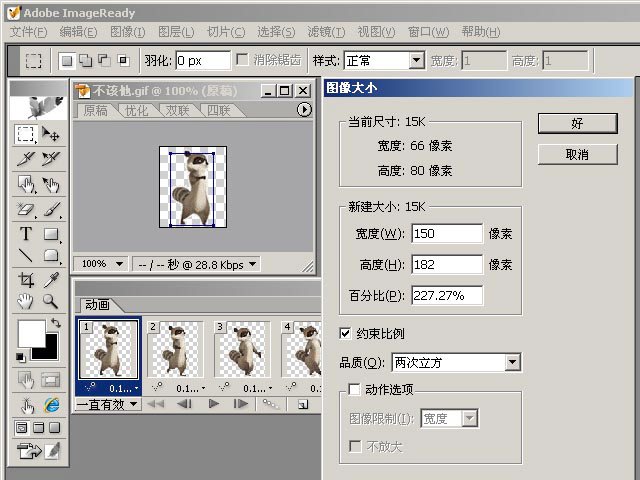Confirm with the 好 button
Screen dimensions: 640x480
pyautogui.click(x=578, y=123)
